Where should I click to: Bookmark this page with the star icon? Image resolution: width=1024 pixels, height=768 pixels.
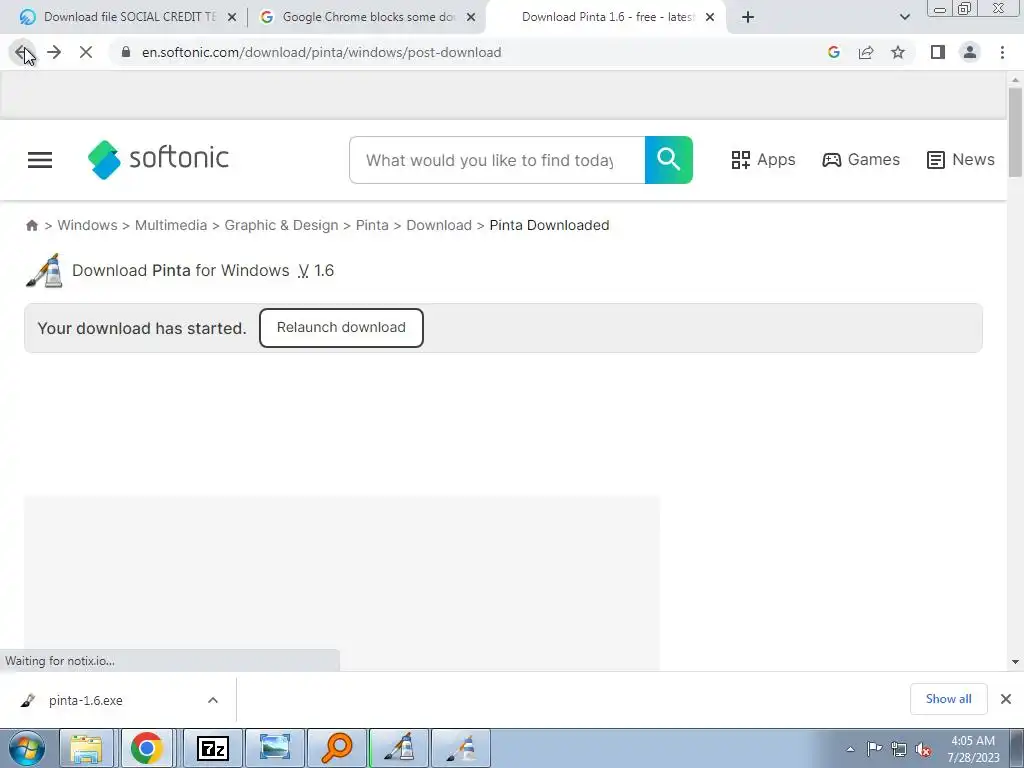898,52
